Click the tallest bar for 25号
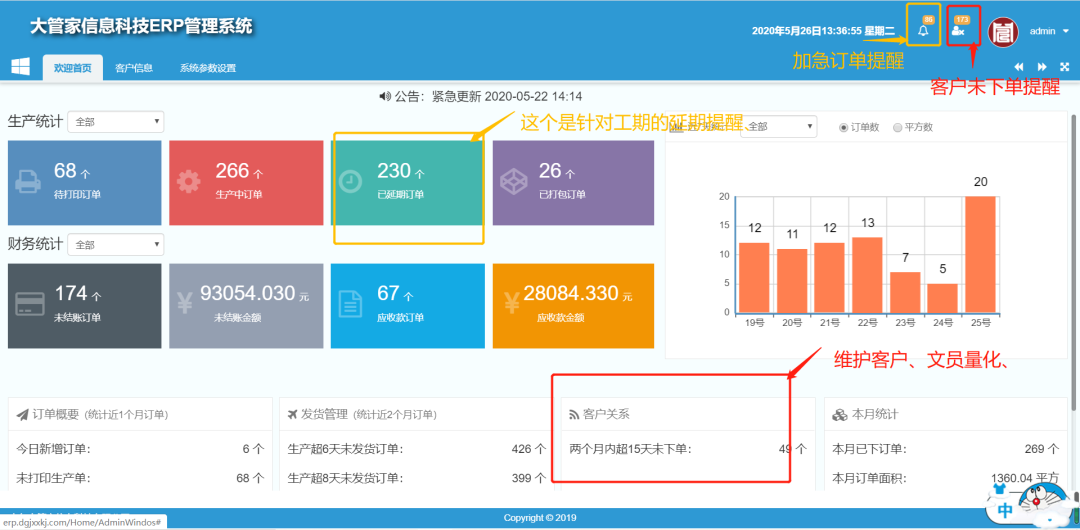Image resolution: width=1080 pixels, height=530 pixels. pyautogui.click(x=980, y=254)
